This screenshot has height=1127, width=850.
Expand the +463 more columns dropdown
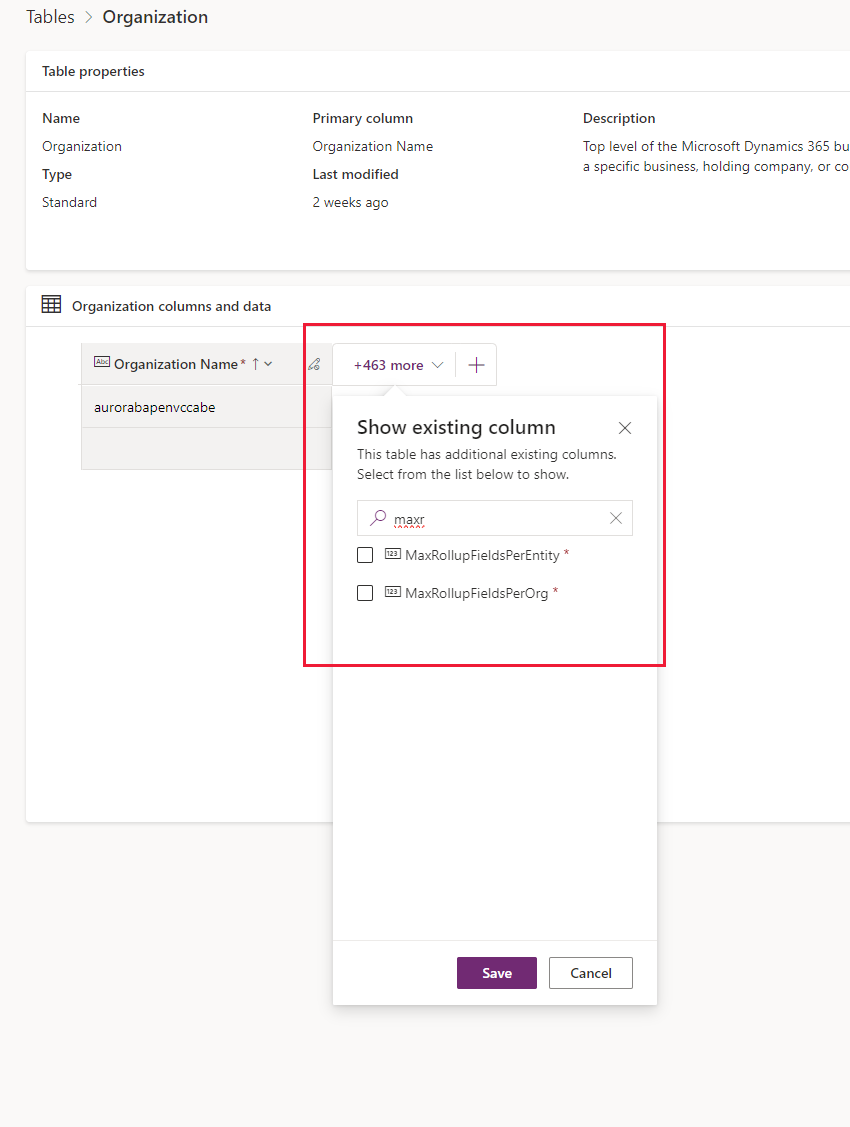398,365
